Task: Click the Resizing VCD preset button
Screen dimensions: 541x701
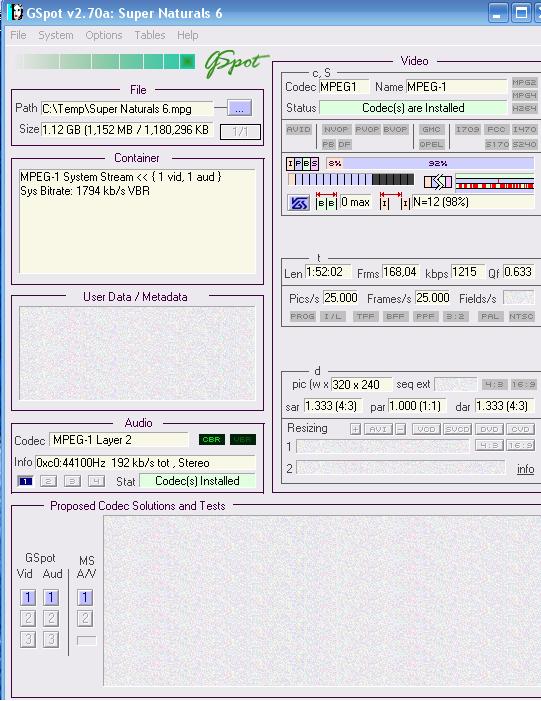Action: pos(426,429)
